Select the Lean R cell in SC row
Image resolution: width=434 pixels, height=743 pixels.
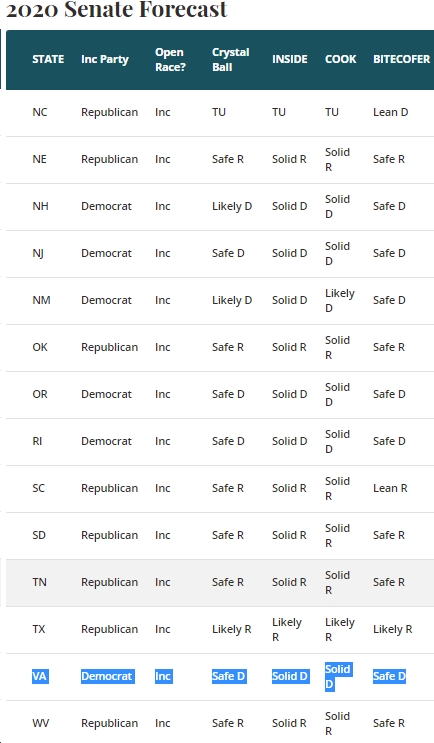[390, 488]
